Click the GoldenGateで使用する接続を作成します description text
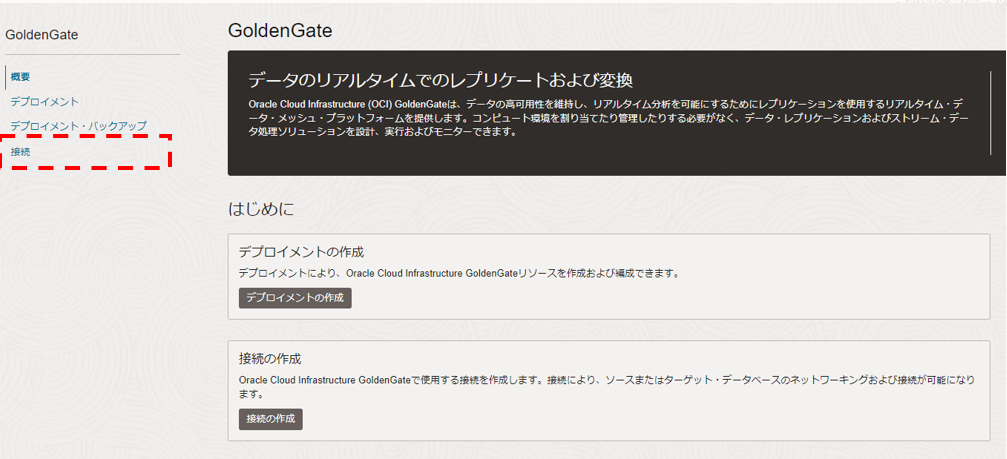Viewport: 1007px width, 459px height. 606,386
